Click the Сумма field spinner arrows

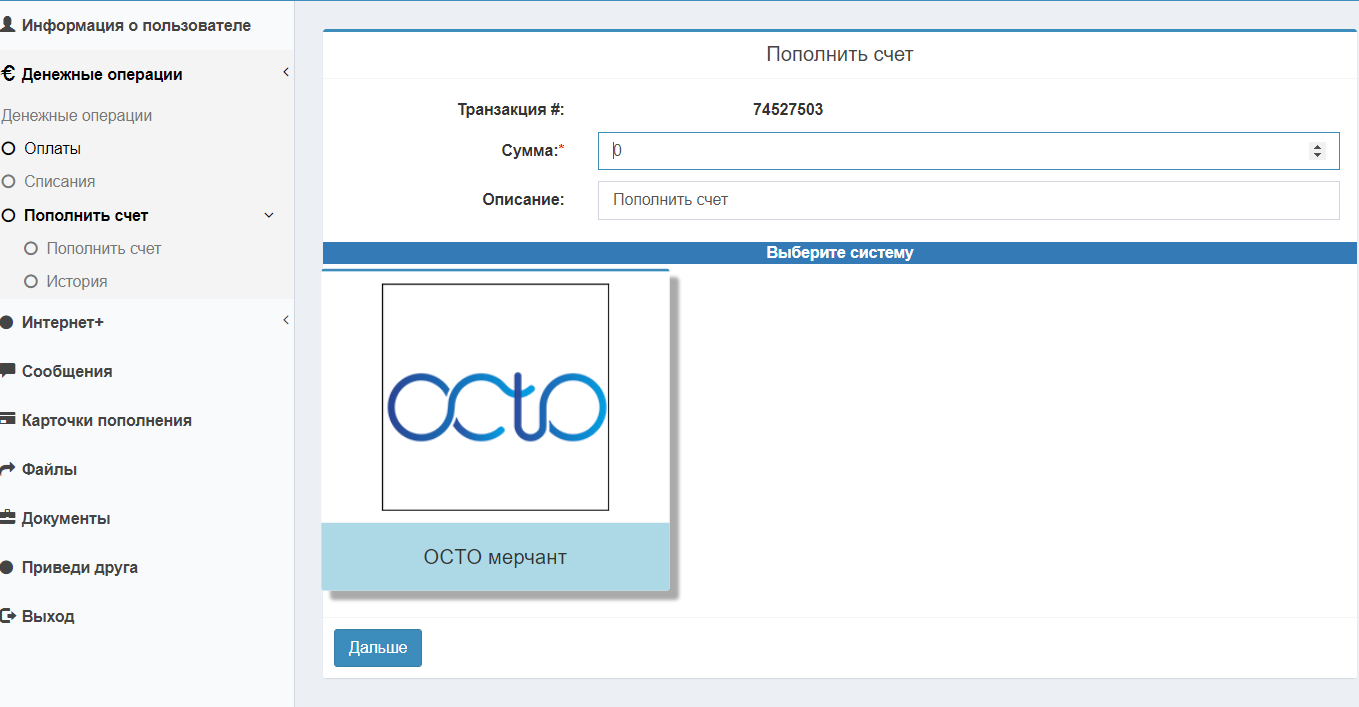pos(1316,151)
